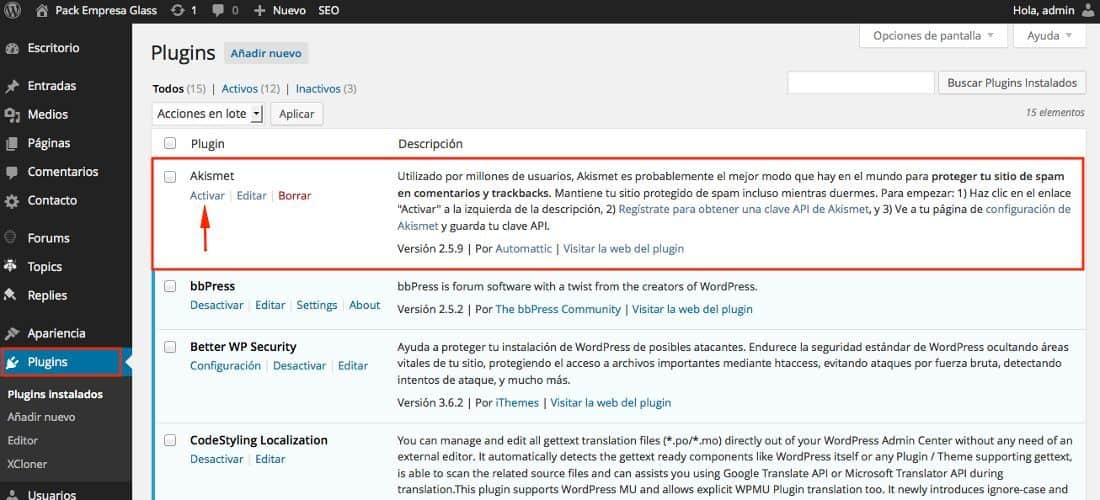Click the Descripción column header

coord(431,143)
